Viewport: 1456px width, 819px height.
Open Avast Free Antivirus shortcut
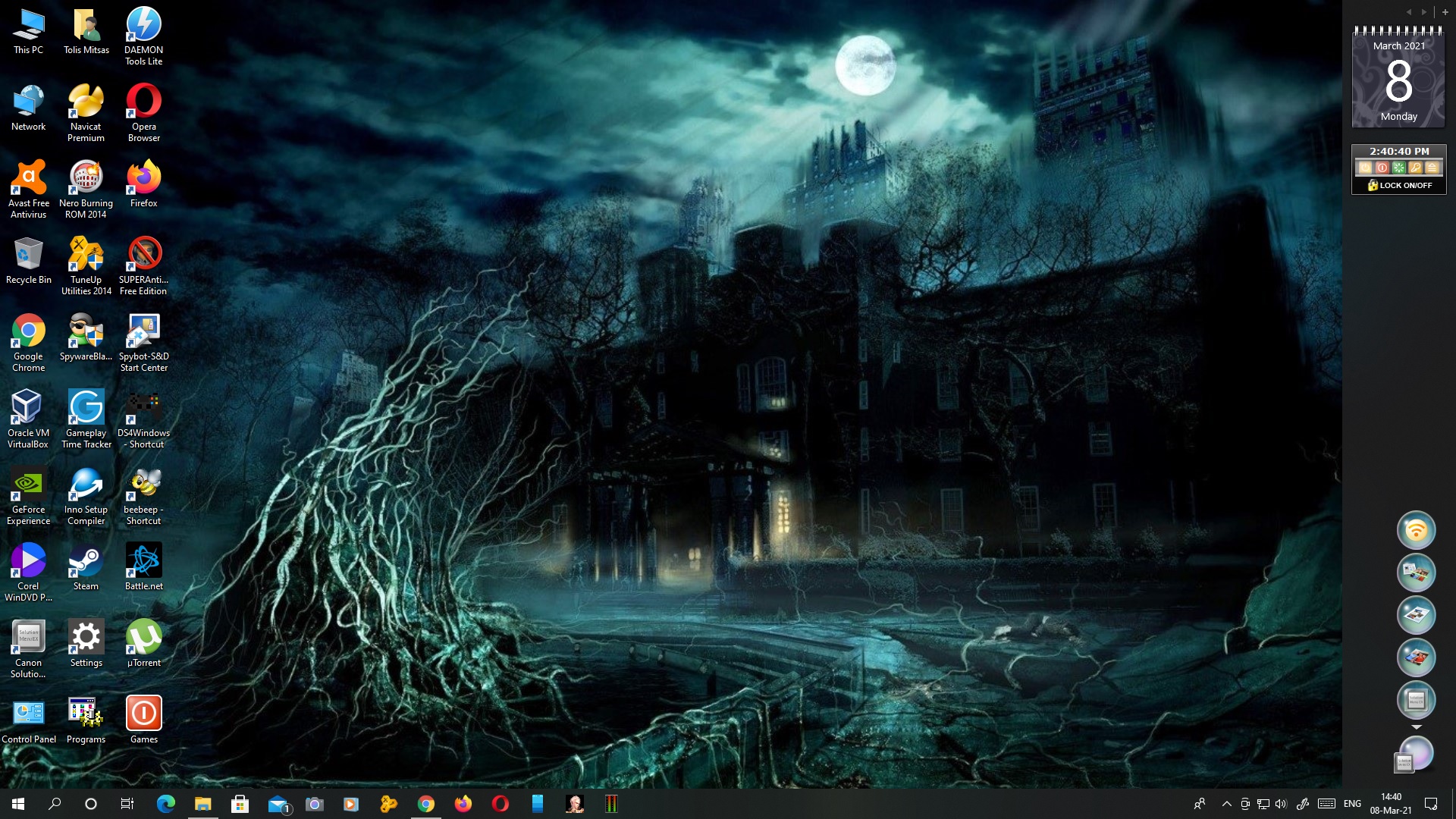tap(29, 190)
